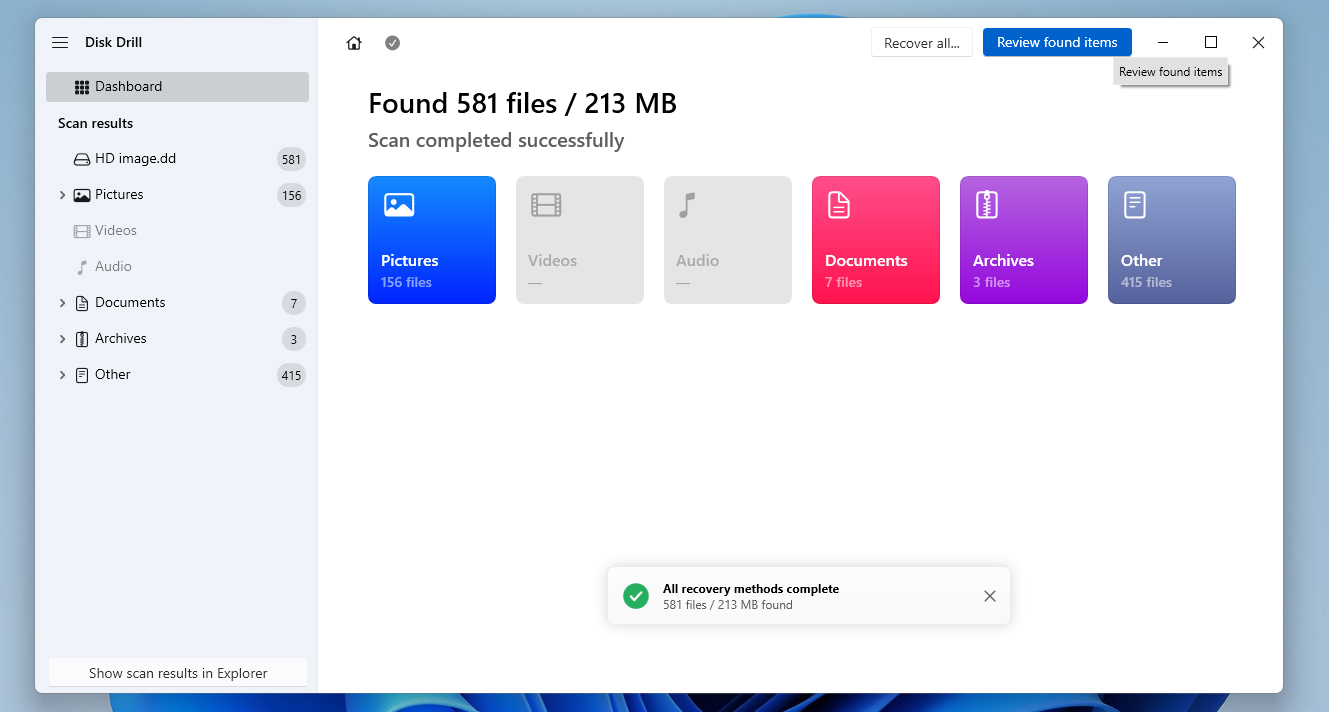Expand the Documents tree node
This screenshot has width=1329, height=712.
point(62,303)
